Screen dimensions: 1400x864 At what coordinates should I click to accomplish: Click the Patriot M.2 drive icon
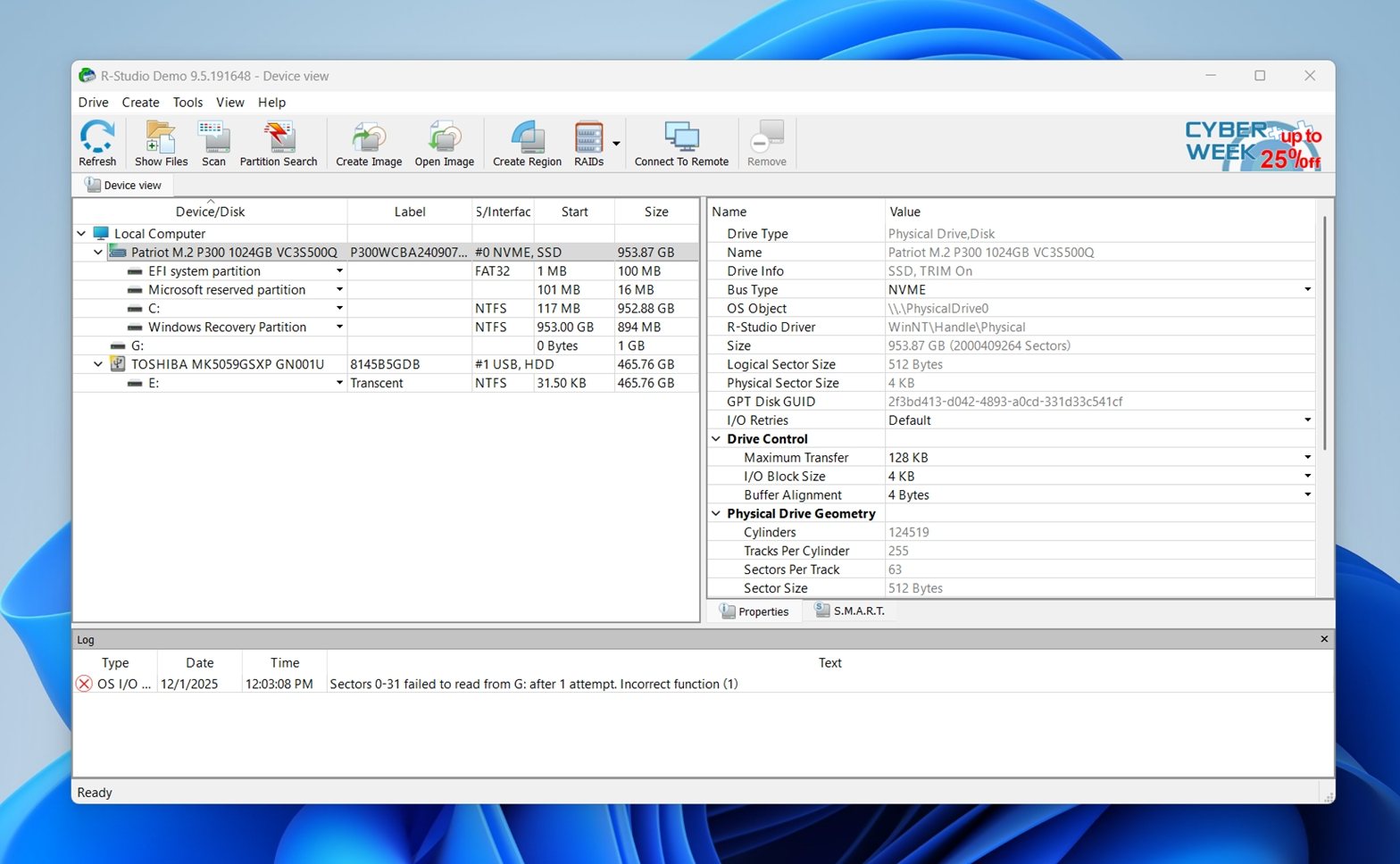click(118, 253)
